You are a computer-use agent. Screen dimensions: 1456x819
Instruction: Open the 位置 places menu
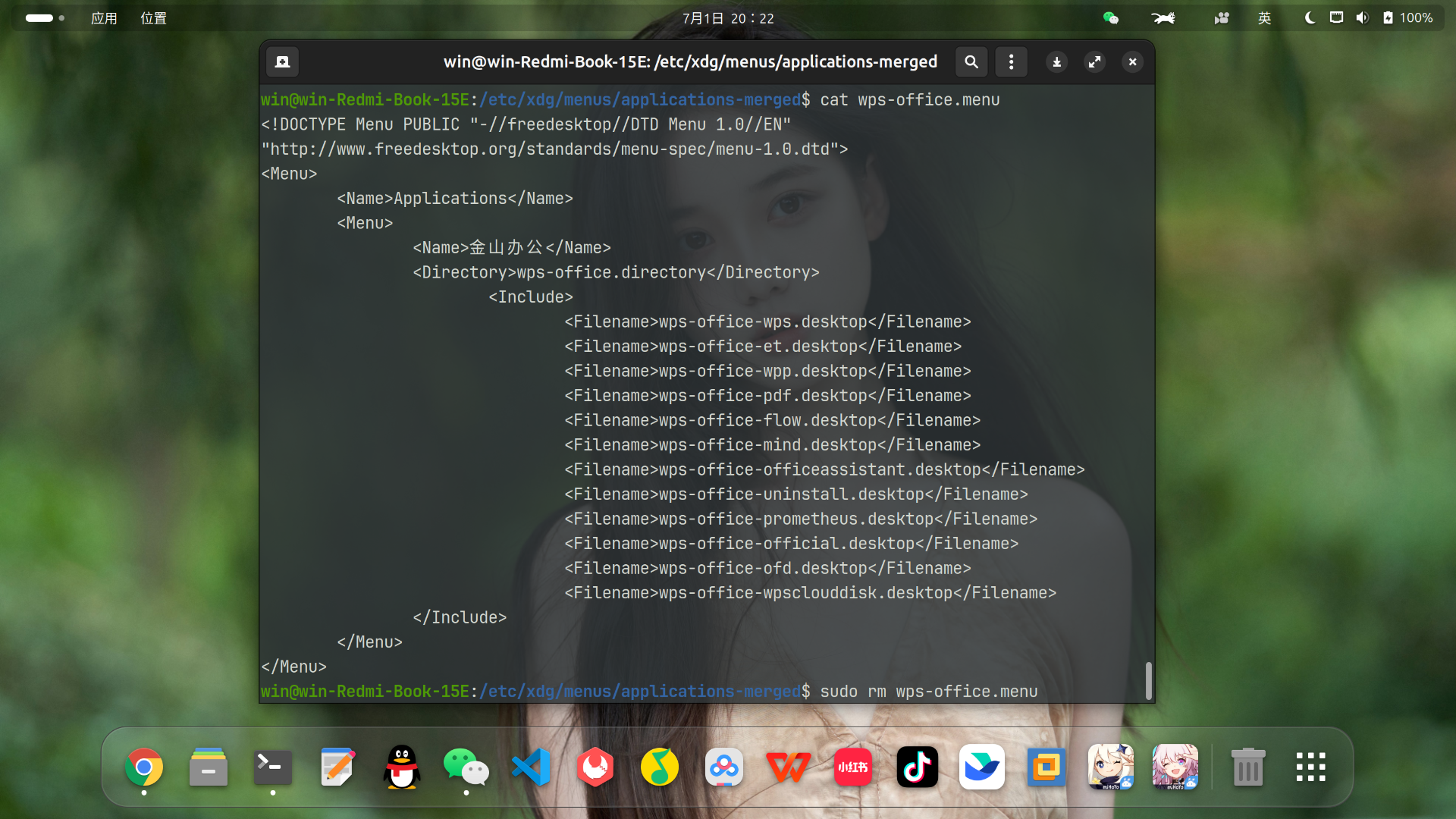153,18
